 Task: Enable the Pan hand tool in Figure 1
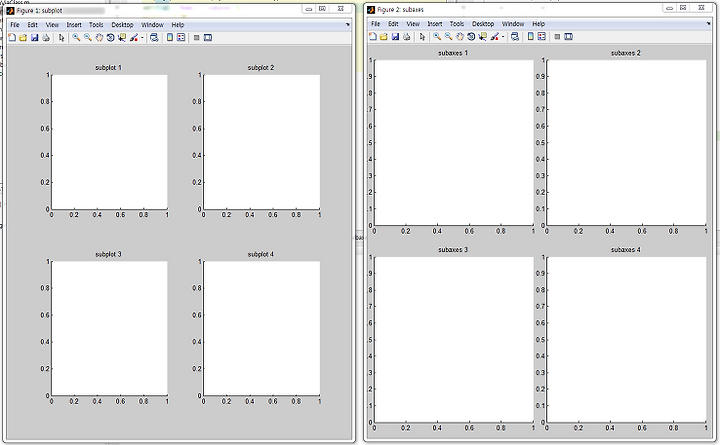point(99,38)
